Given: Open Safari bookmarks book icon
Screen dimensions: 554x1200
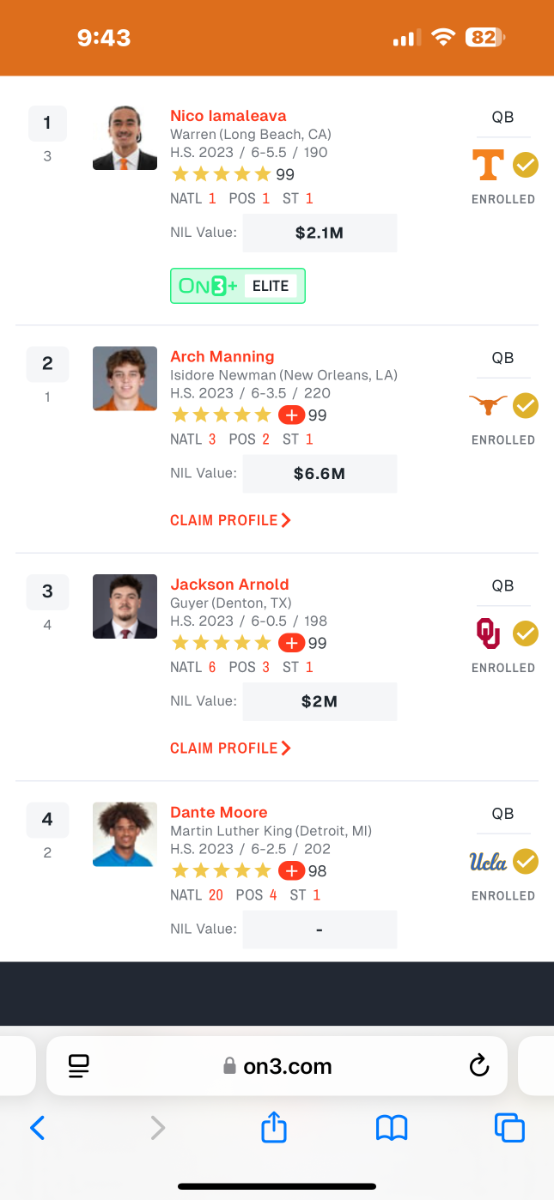Looking at the screenshot, I should pos(392,1128).
